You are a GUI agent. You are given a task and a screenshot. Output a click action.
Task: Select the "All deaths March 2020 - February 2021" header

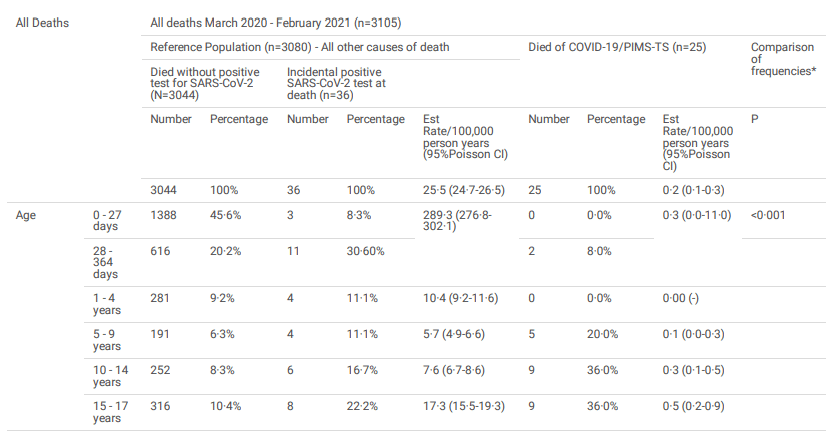(276, 21)
